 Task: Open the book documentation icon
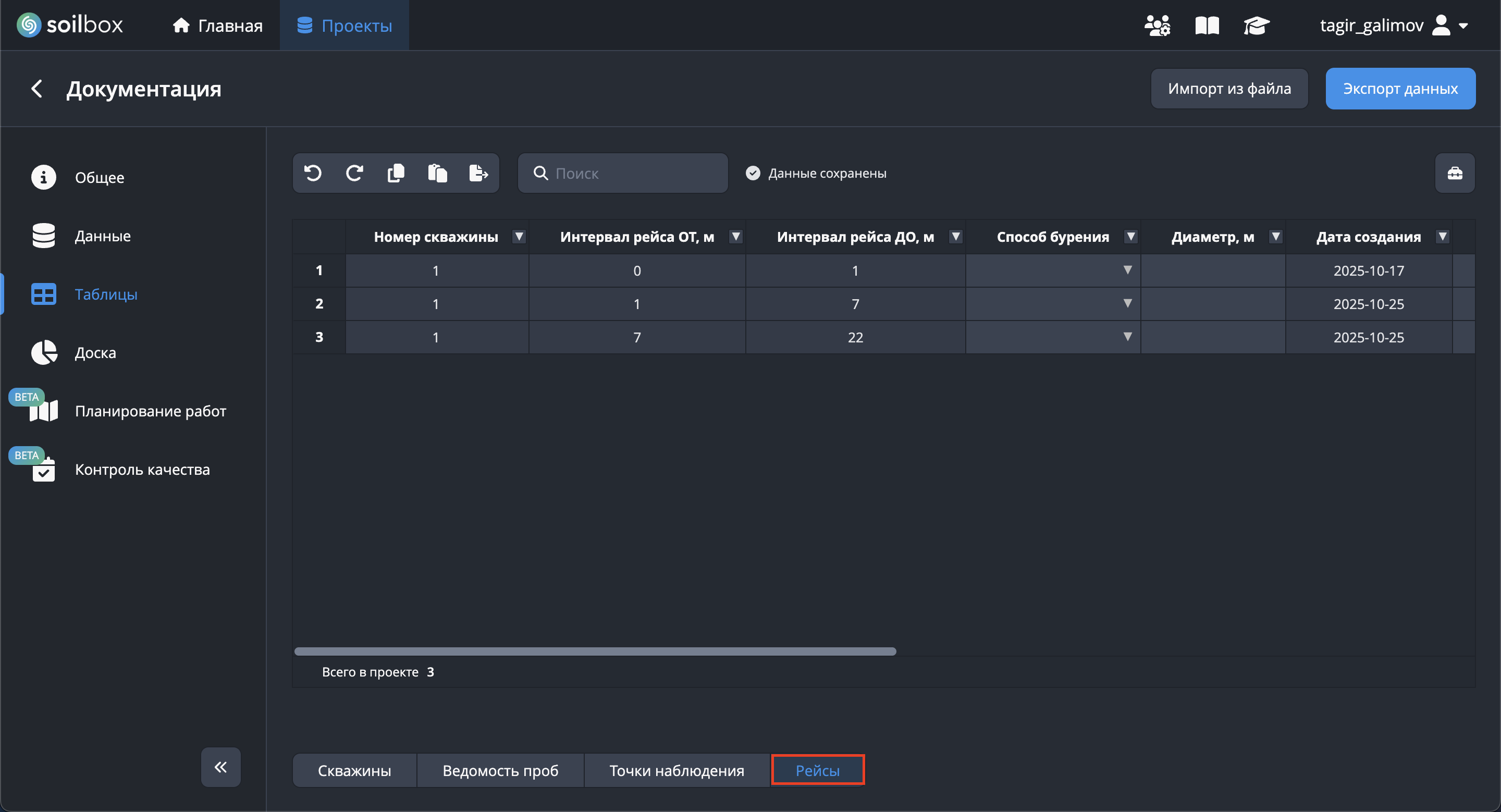pos(1207,26)
